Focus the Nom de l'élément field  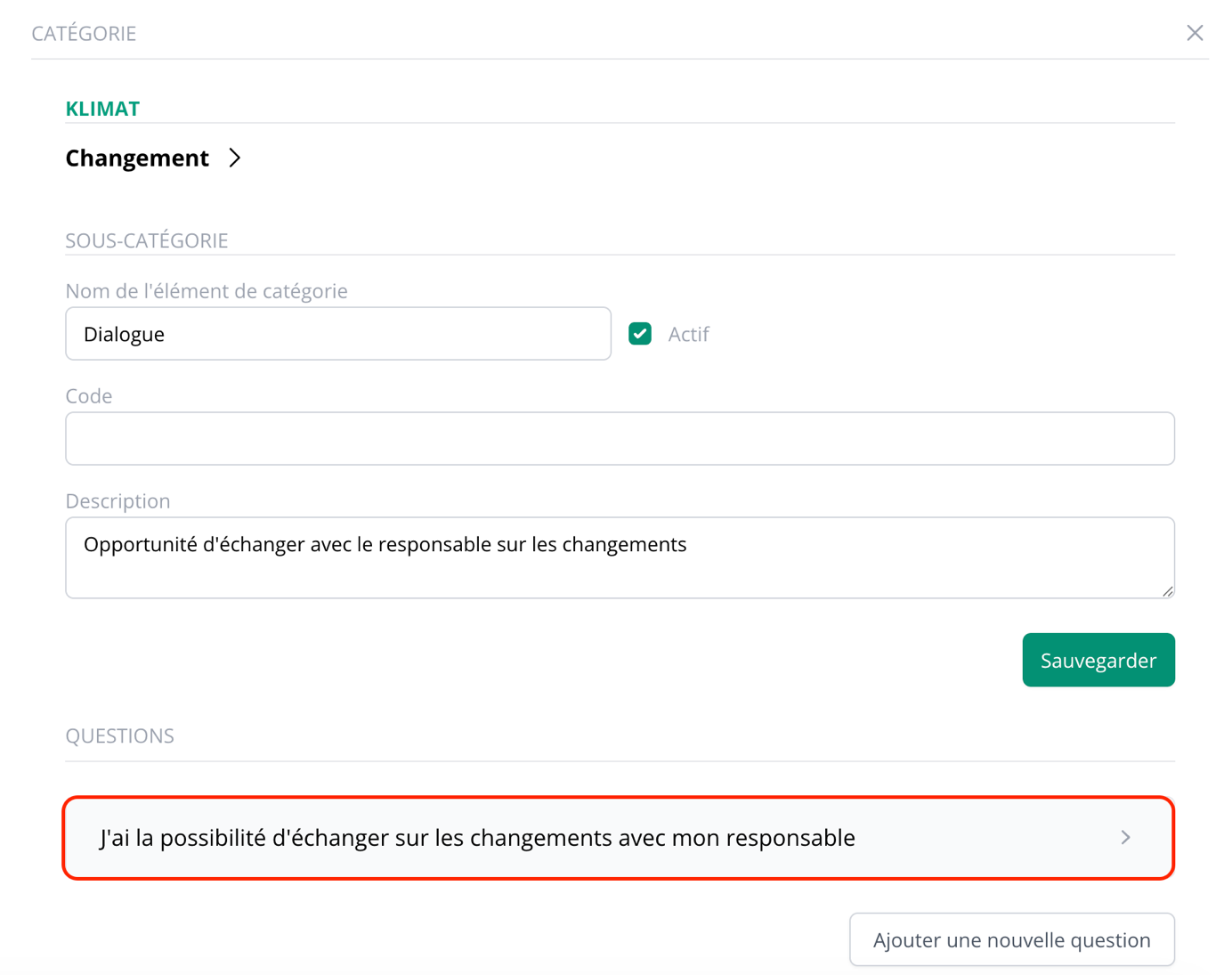click(338, 333)
